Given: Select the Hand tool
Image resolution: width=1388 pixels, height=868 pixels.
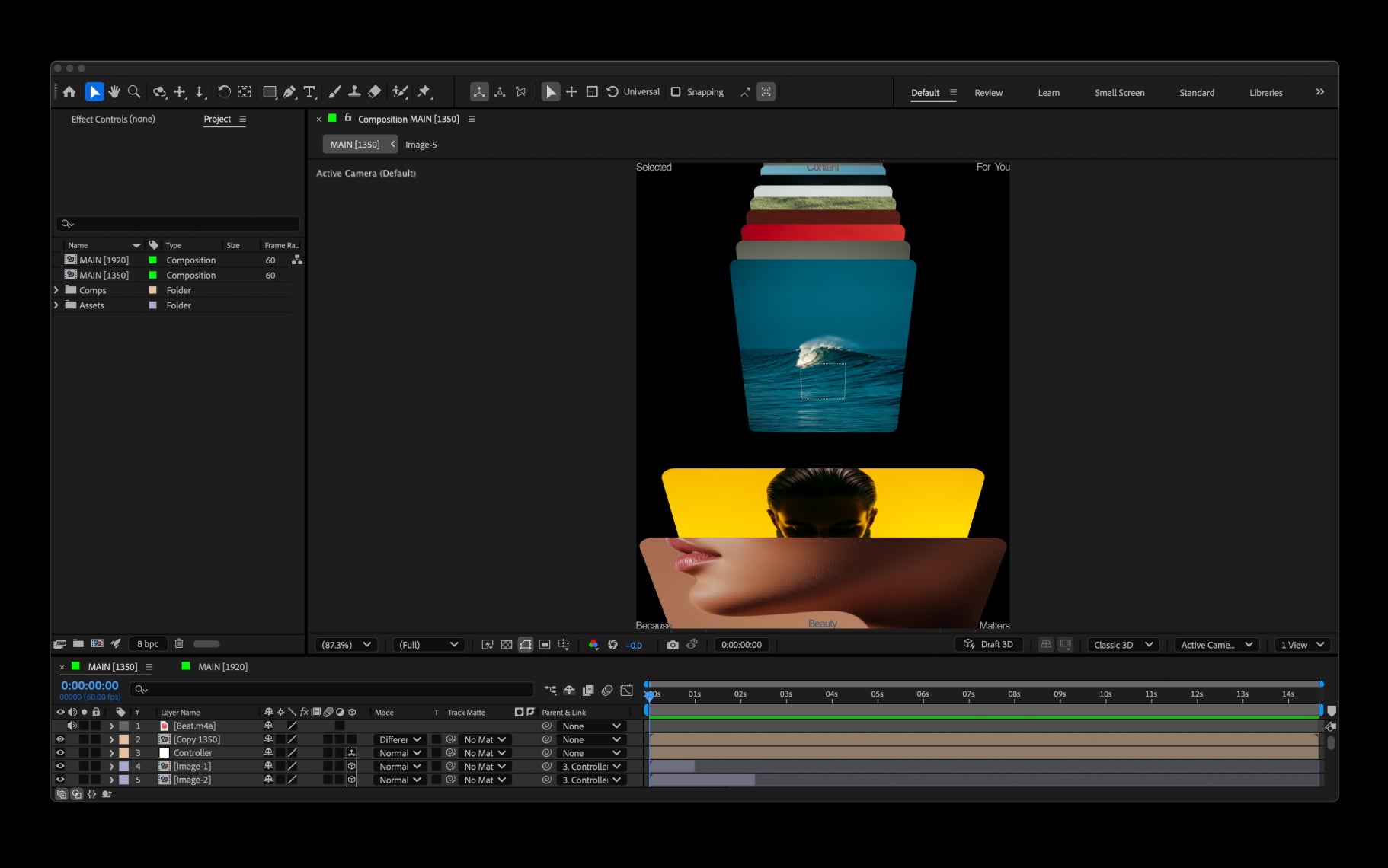Looking at the screenshot, I should coord(114,92).
